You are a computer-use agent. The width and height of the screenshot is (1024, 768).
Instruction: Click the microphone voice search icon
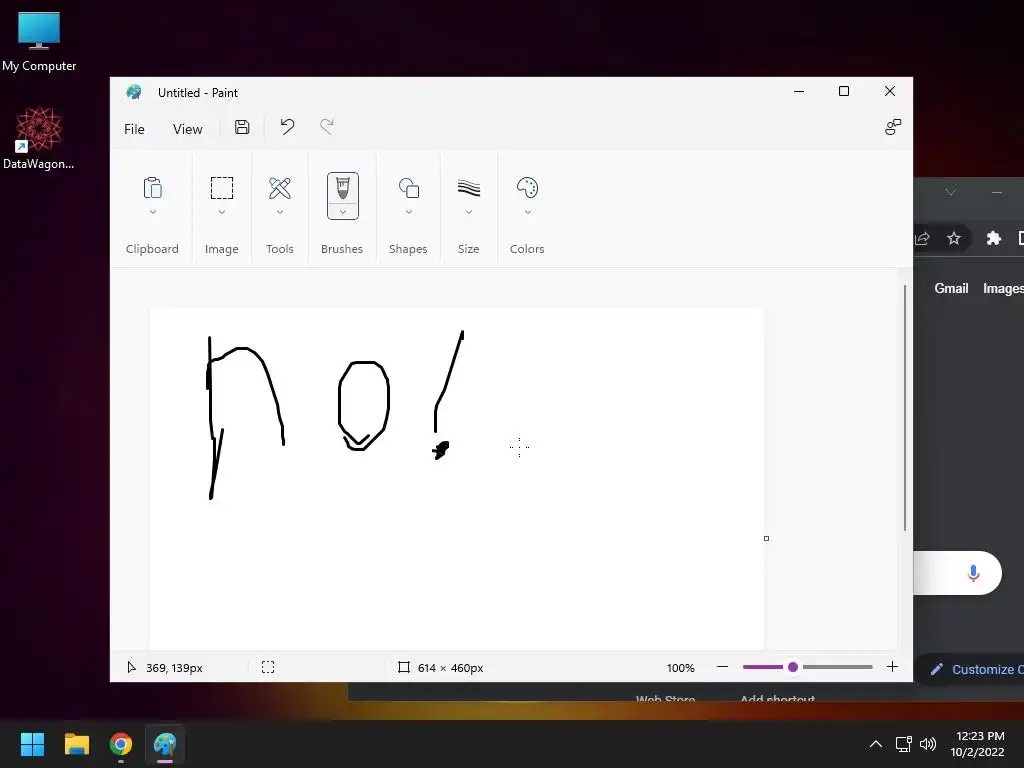pyautogui.click(x=973, y=573)
